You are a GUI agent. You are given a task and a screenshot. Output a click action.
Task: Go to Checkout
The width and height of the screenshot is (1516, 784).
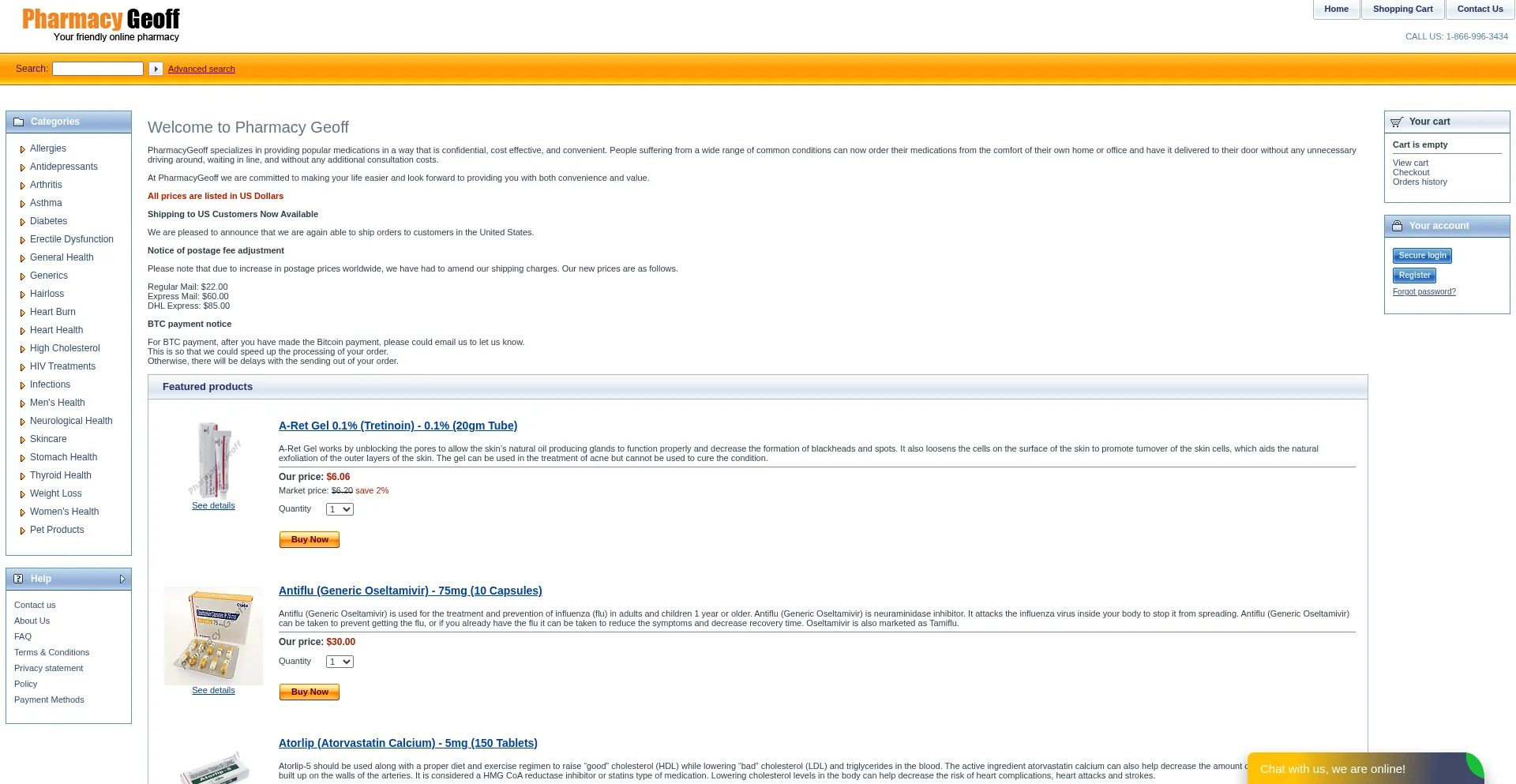tap(1411, 172)
